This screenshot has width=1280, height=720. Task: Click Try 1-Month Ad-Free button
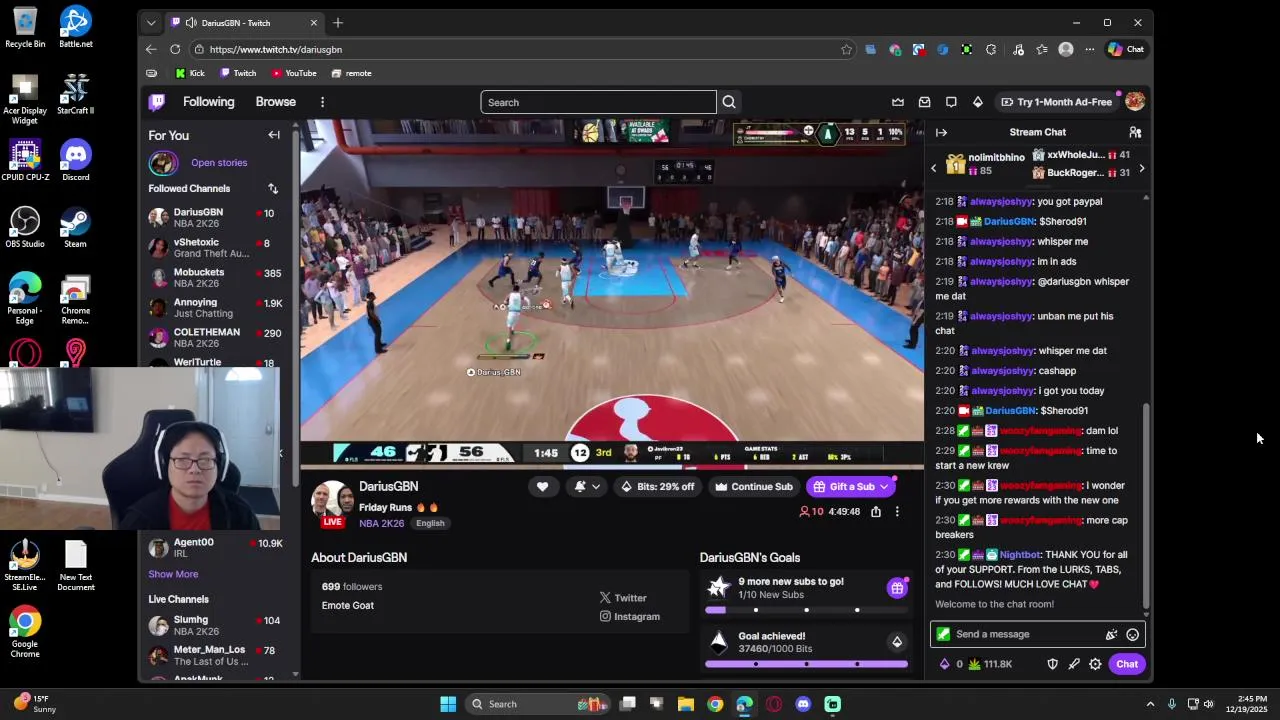point(1056,102)
